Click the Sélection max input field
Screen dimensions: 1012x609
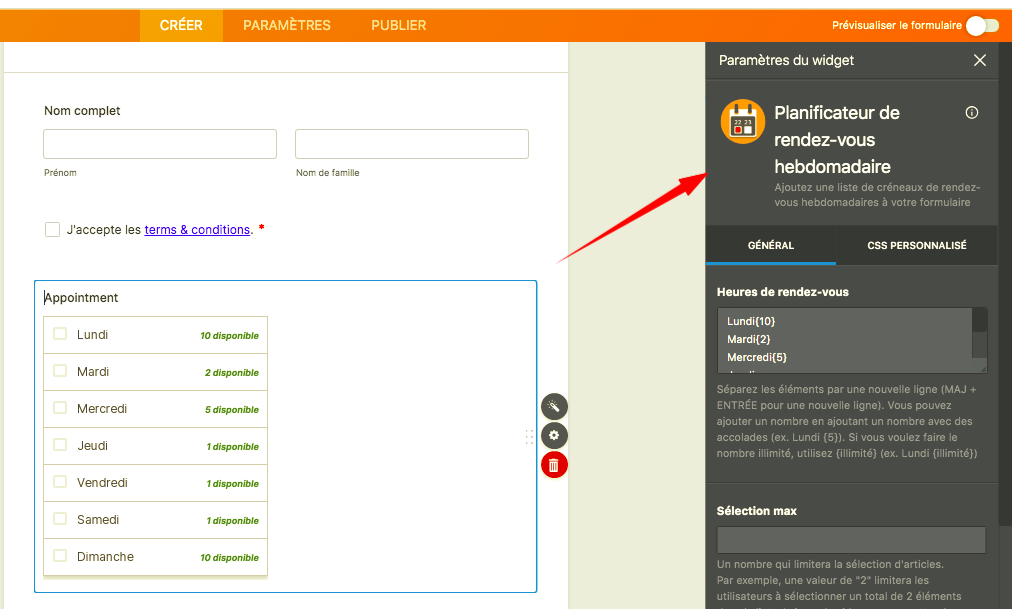[851, 540]
